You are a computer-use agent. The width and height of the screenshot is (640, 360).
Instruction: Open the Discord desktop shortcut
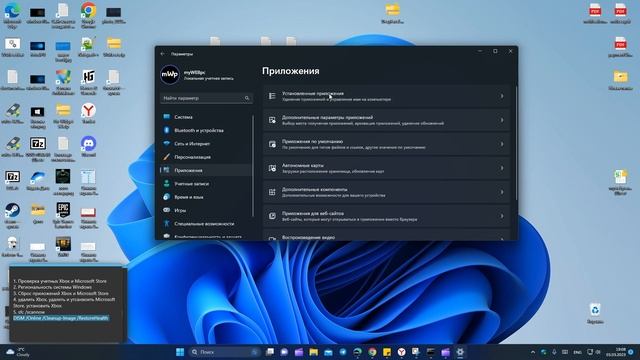[88, 147]
